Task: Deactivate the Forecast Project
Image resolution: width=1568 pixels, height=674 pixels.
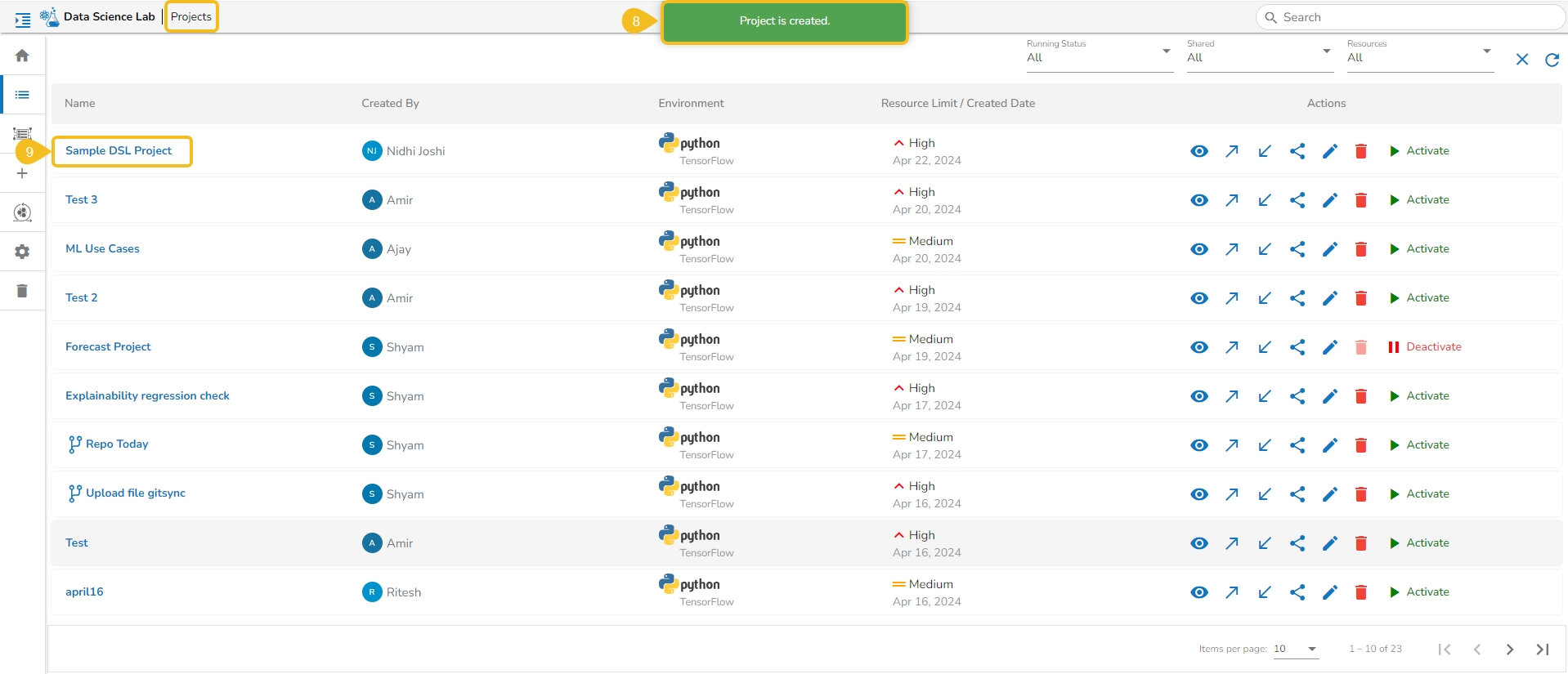Action: [1424, 347]
